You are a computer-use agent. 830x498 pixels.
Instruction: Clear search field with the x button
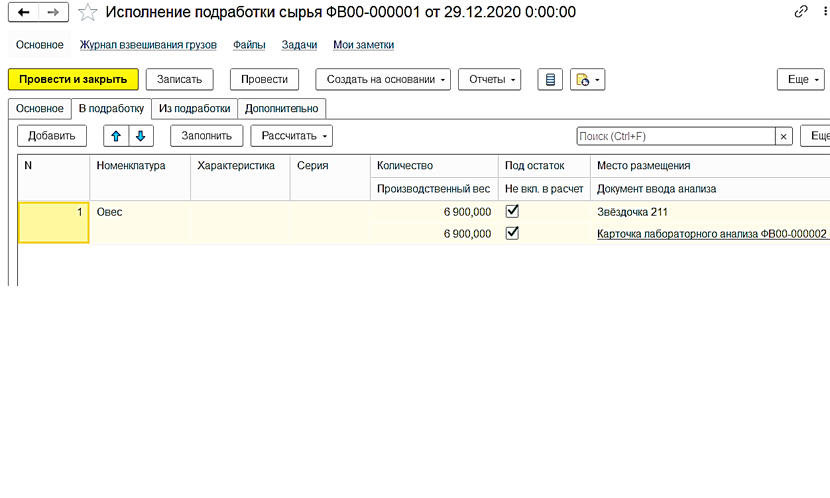(783, 137)
